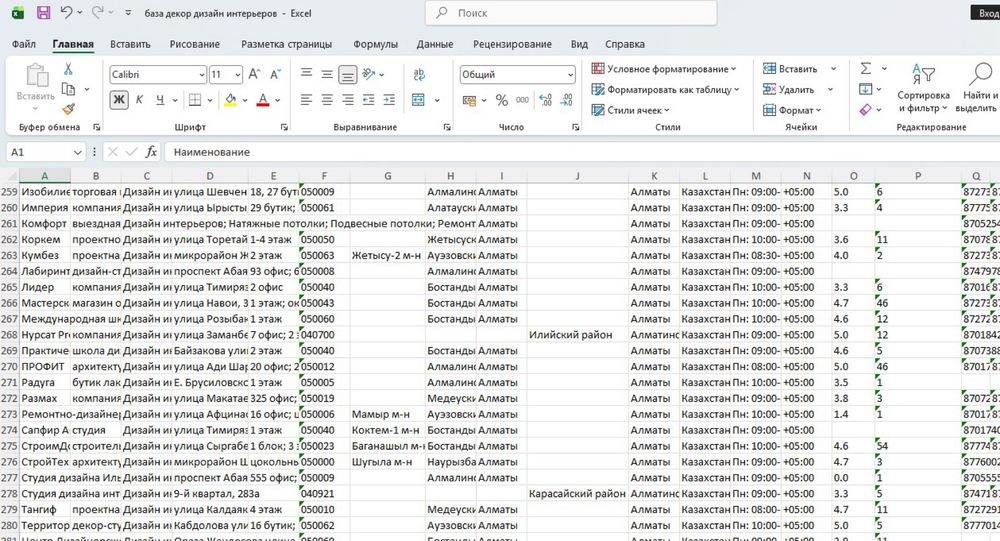Click the Формат cells button
1000x541 pixels.
pyautogui.click(x=792, y=110)
